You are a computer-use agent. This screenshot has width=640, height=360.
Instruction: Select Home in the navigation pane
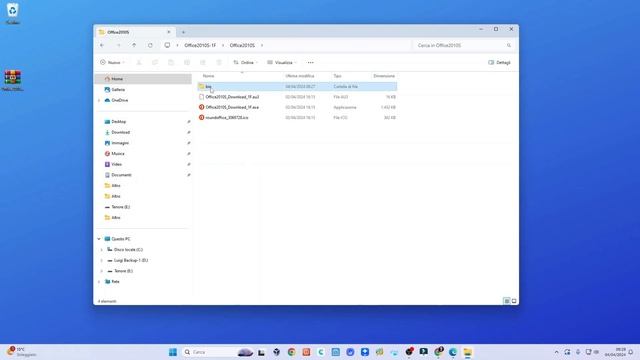[143, 79]
